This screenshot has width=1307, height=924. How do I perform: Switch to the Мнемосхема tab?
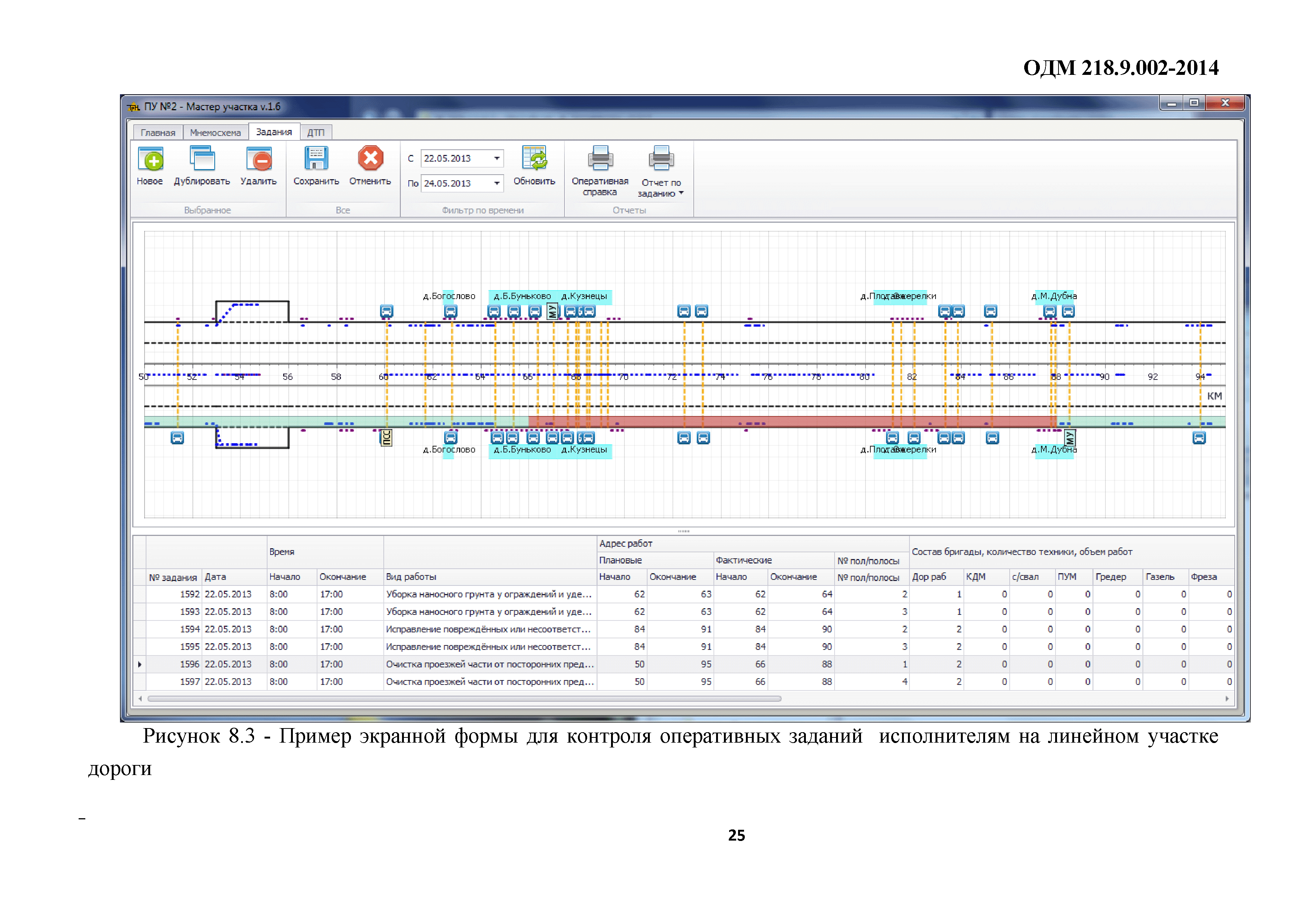215,133
